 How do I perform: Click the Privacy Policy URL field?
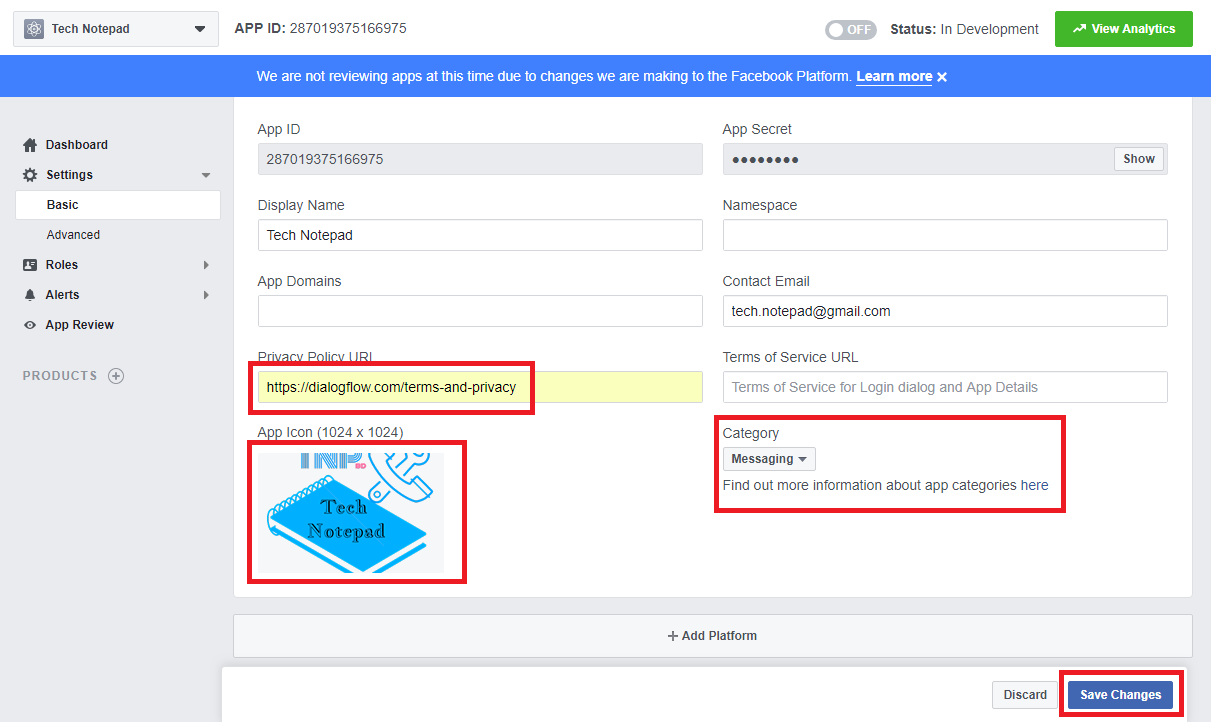pyautogui.click(x=480, y=387)
